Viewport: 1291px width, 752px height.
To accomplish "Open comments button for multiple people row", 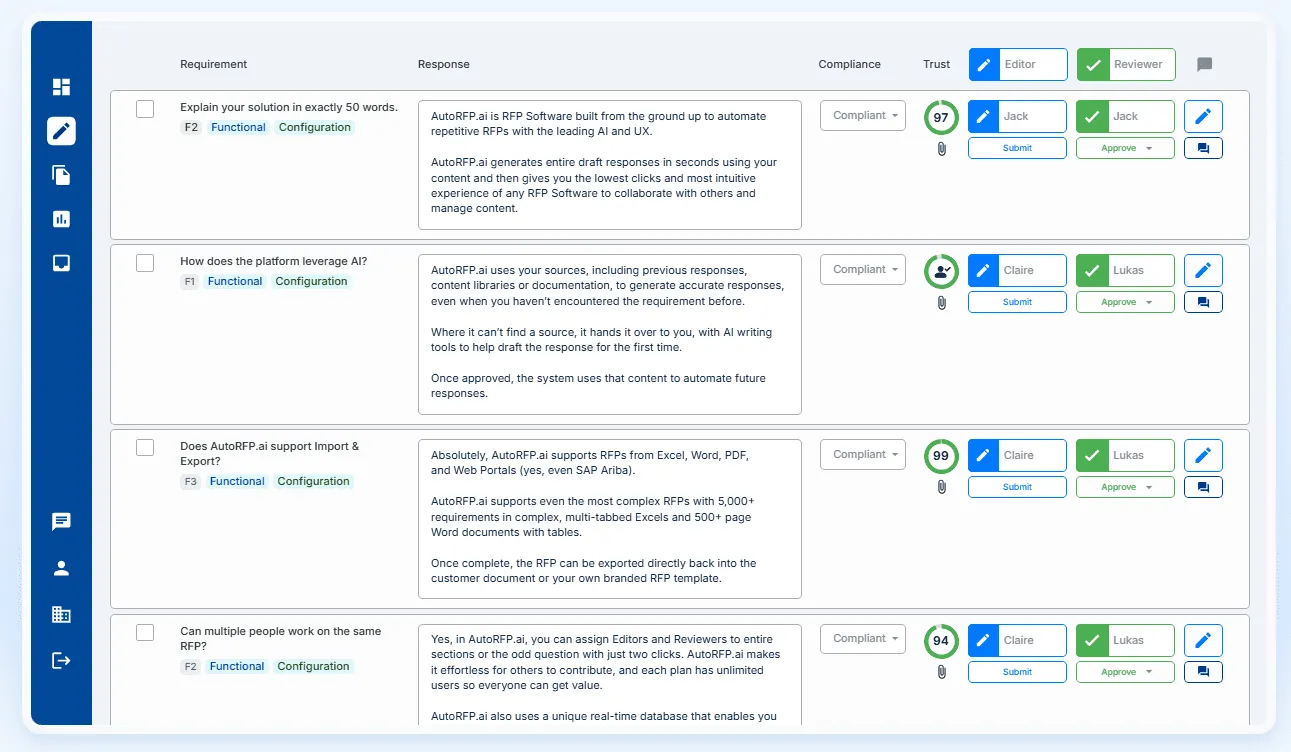I will (x=1203, y=672).
